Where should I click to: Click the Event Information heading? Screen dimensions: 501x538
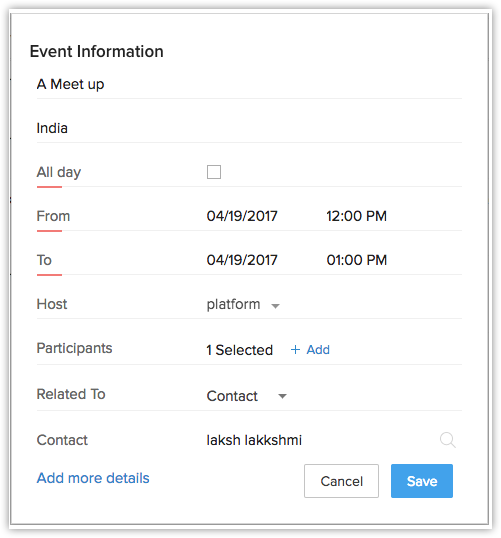click(x=96, y=51)
